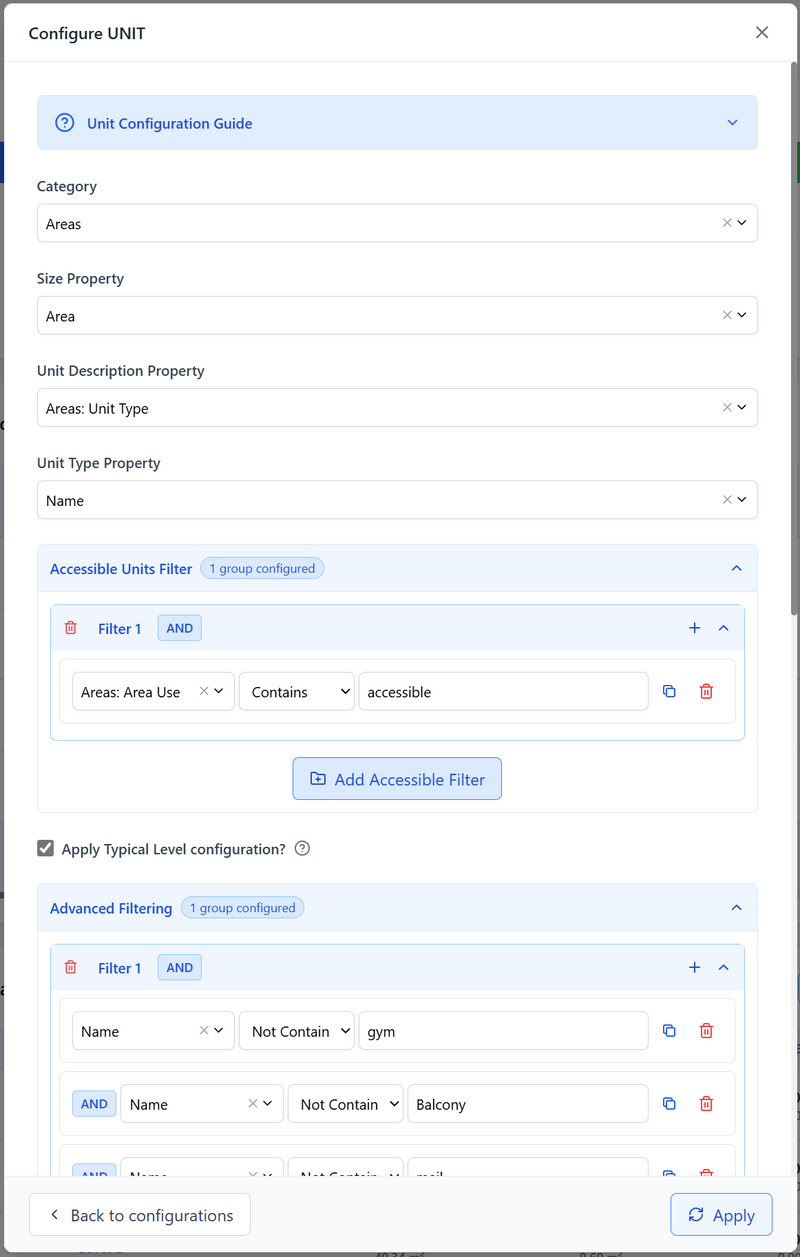Close the Configure UNIT dialog
The height and width of the screenshot is (1257, 800).
click(762, 33)
